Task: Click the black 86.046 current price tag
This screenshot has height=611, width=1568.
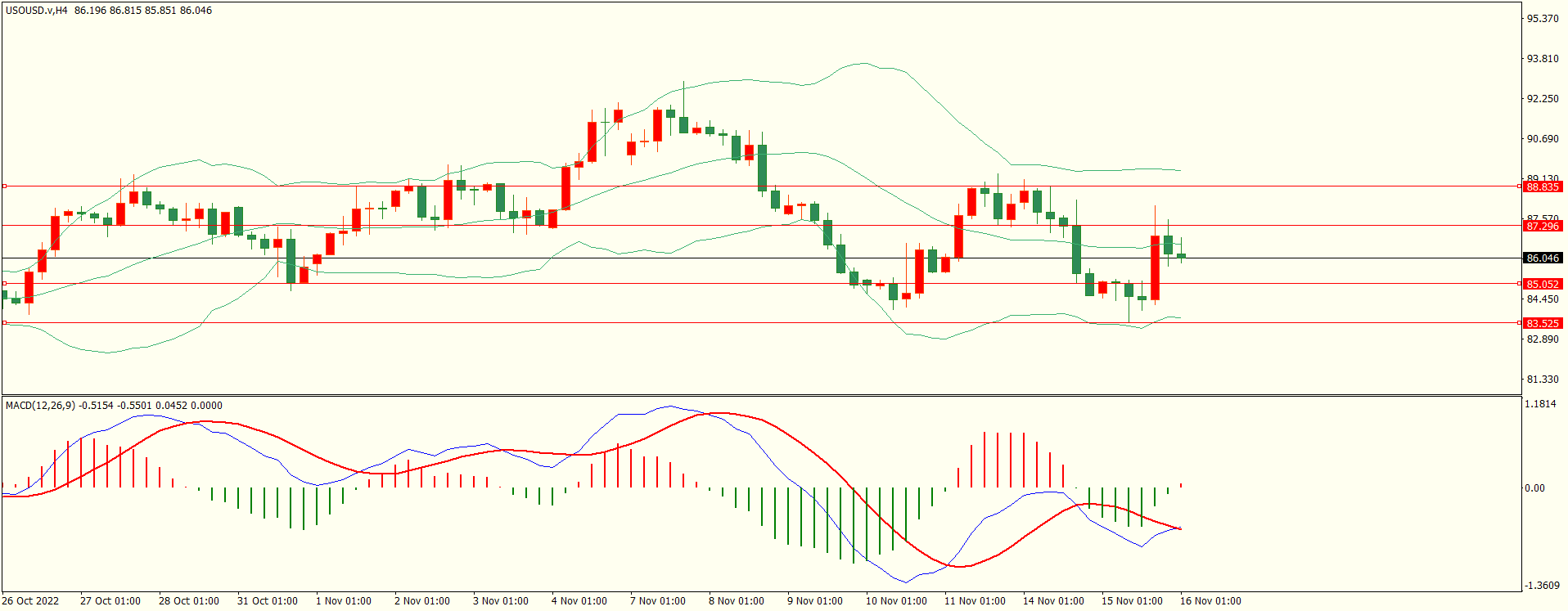Action: pyautogui.click(x=1543, y=258)
